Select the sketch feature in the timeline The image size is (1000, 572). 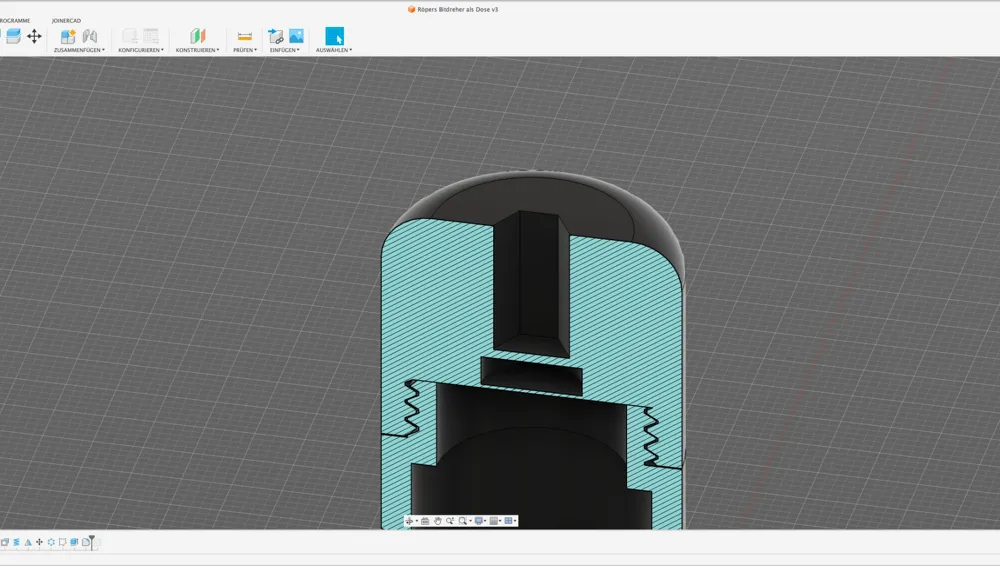coord(62,542)
